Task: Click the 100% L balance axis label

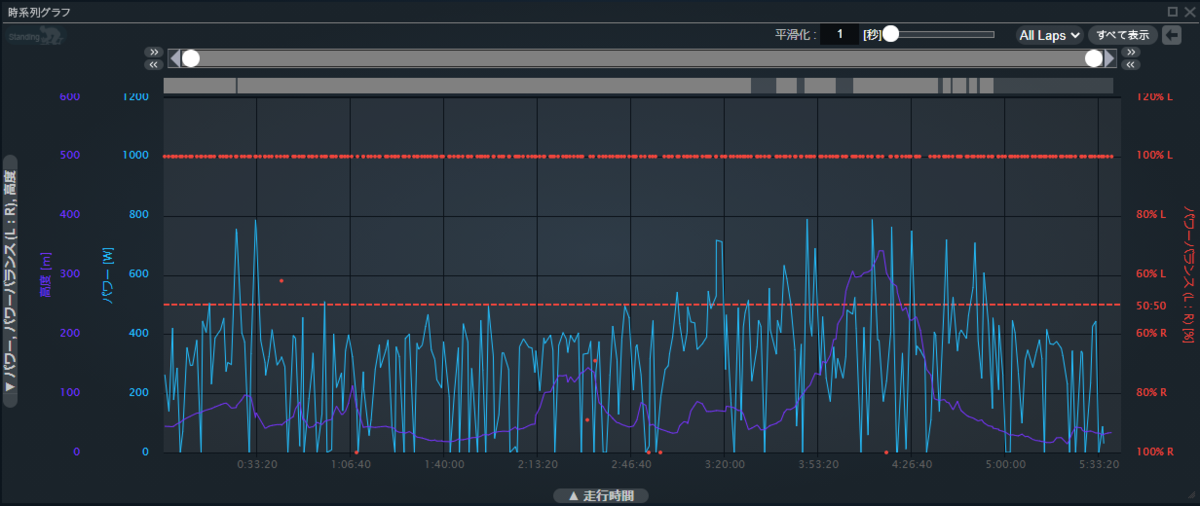Action: pyautogui.click(x=1154, y=156)
